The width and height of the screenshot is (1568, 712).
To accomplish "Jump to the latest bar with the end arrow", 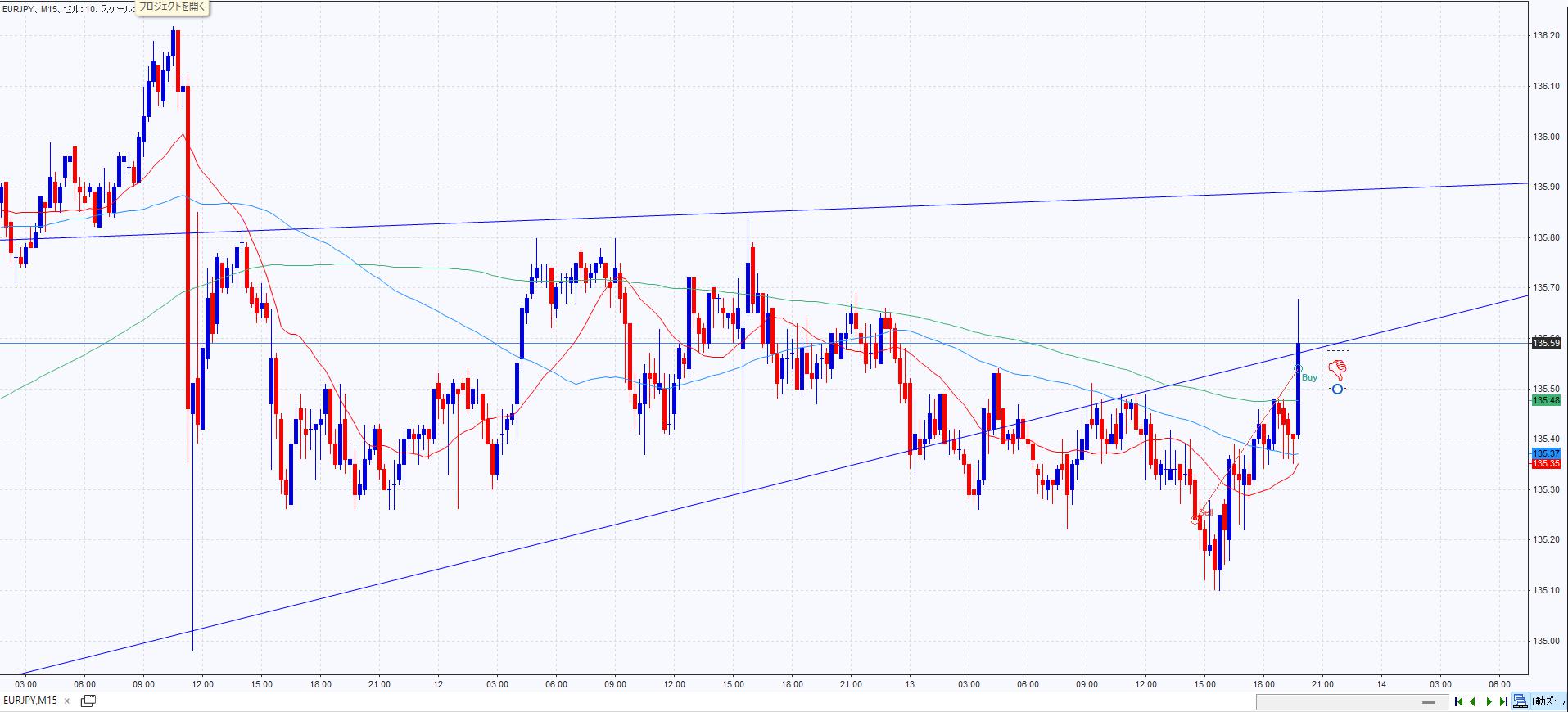I will tap(1503, 701).
